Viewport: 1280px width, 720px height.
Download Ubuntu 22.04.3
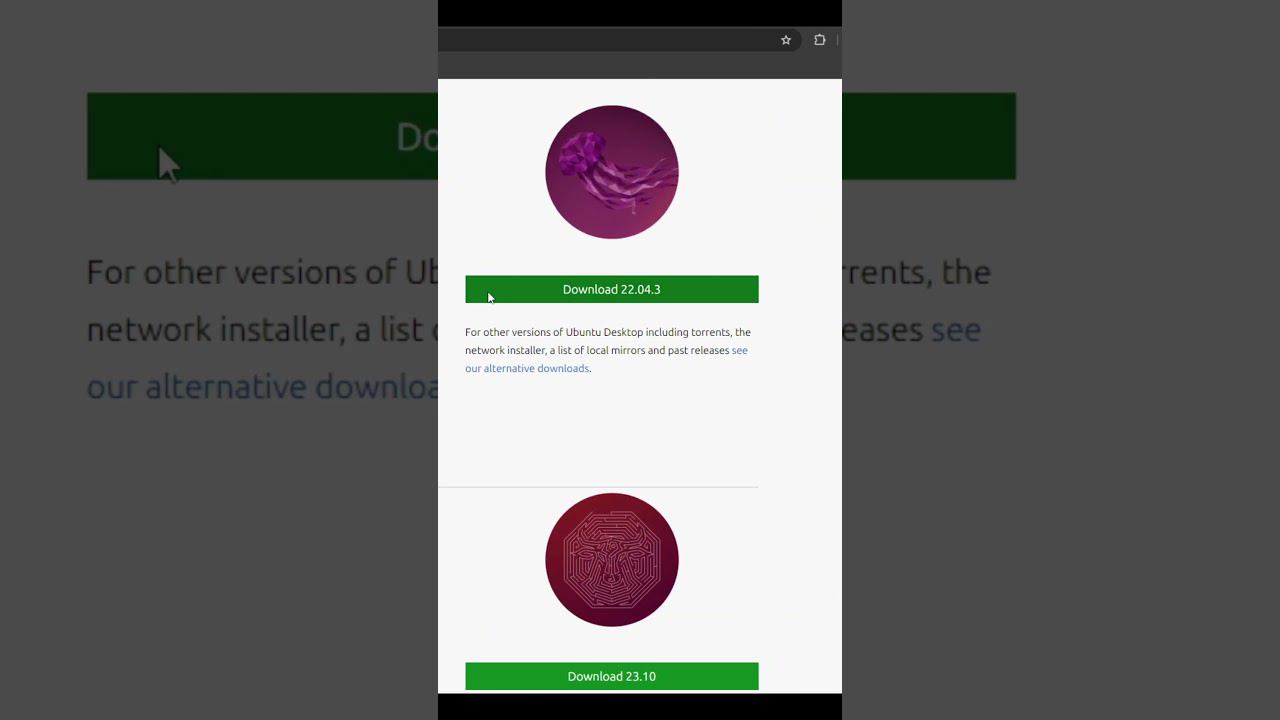tap(612, 289)
